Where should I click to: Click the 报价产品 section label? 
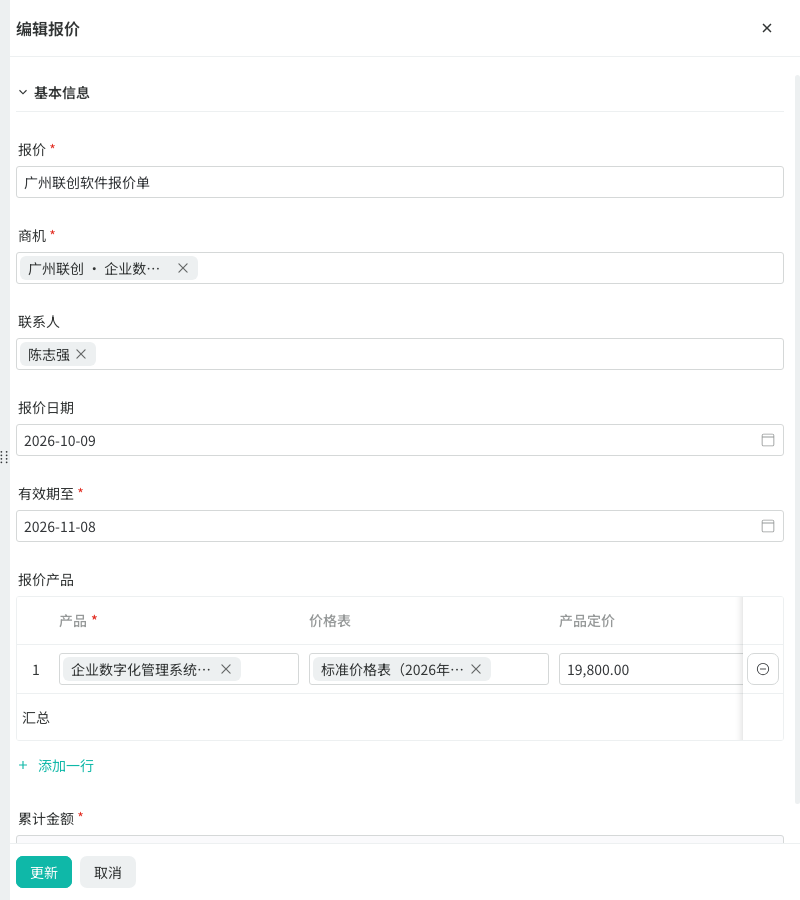[x=46, y=580]
